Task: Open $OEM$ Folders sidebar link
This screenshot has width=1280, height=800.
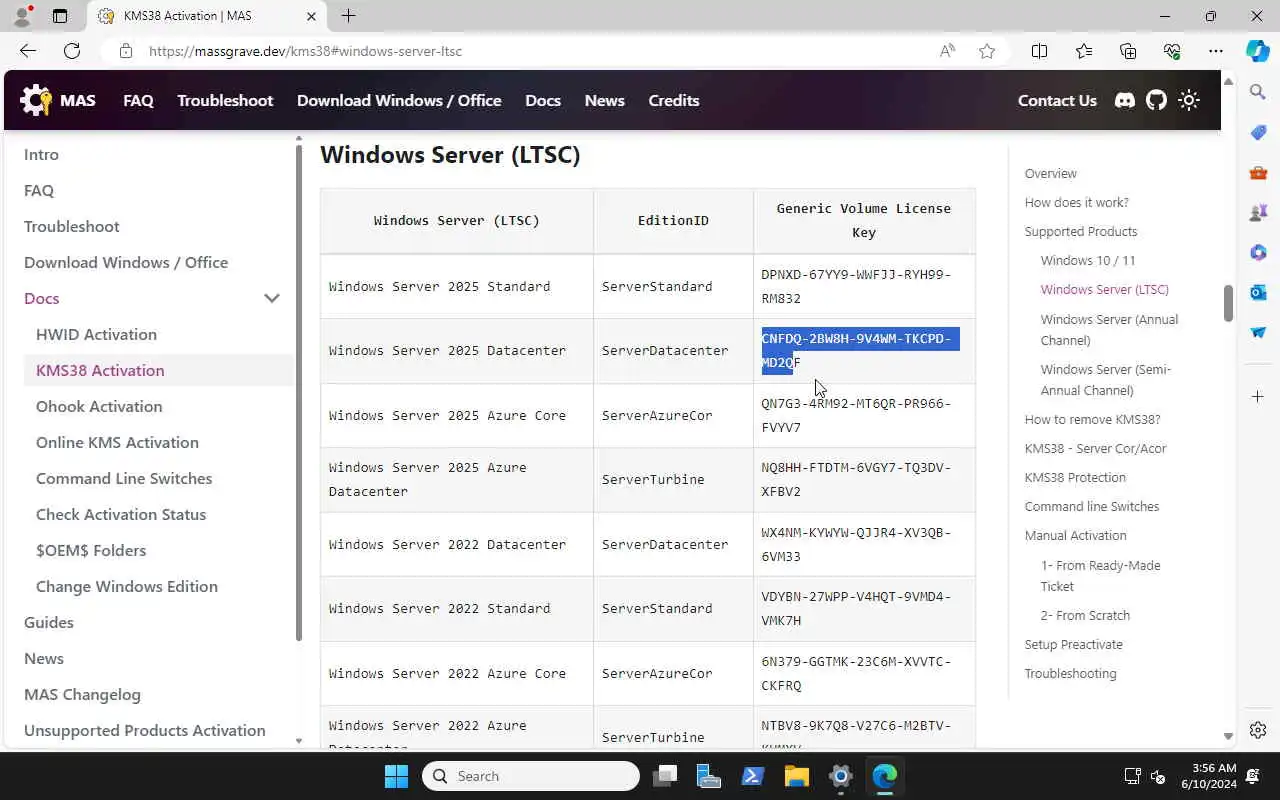Action: click(x=91, y=550)
